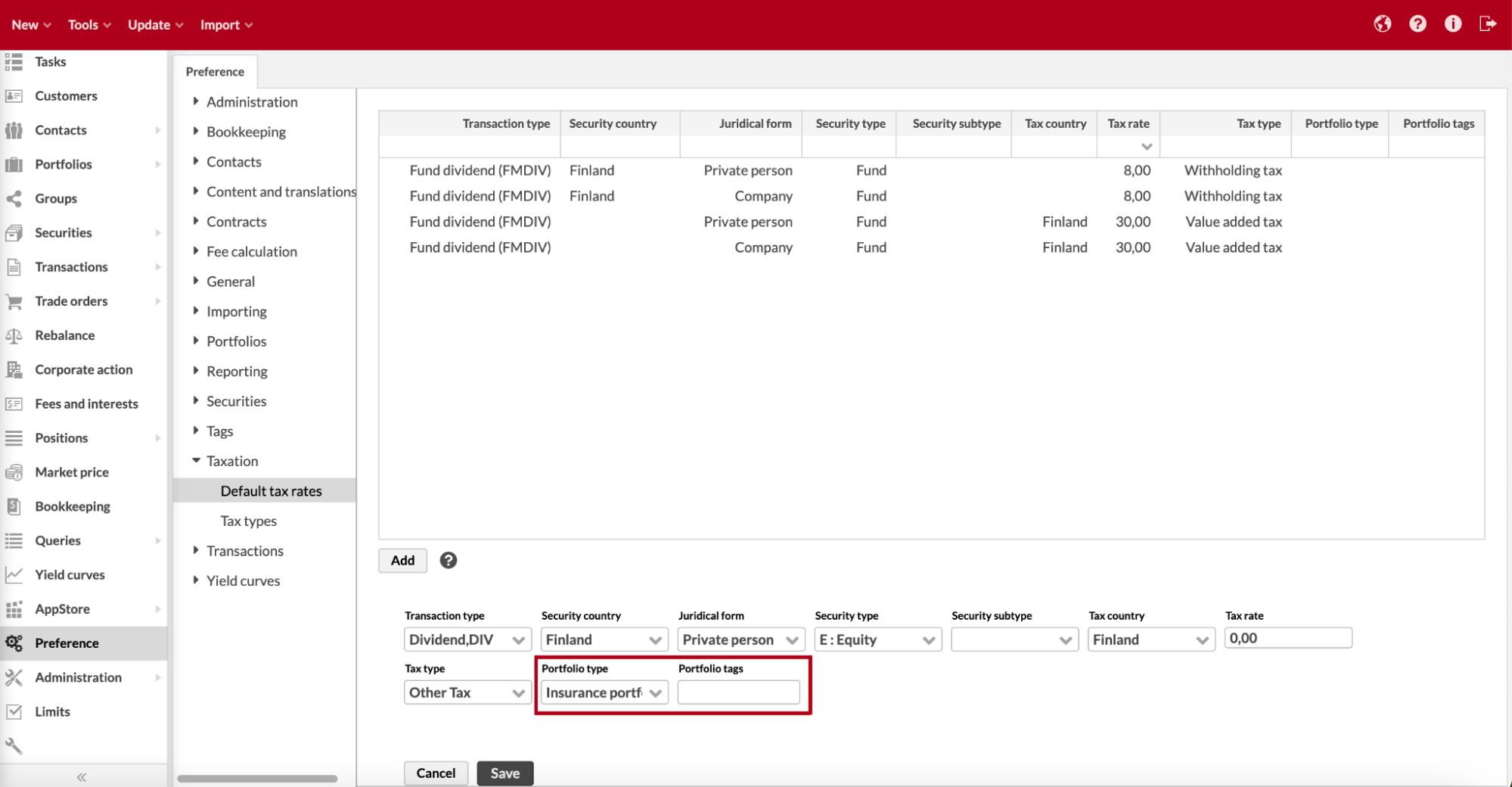The height and width of the screenshot is (787, 1512).
Task: Select the Preference tab
Action: [215, 72]
